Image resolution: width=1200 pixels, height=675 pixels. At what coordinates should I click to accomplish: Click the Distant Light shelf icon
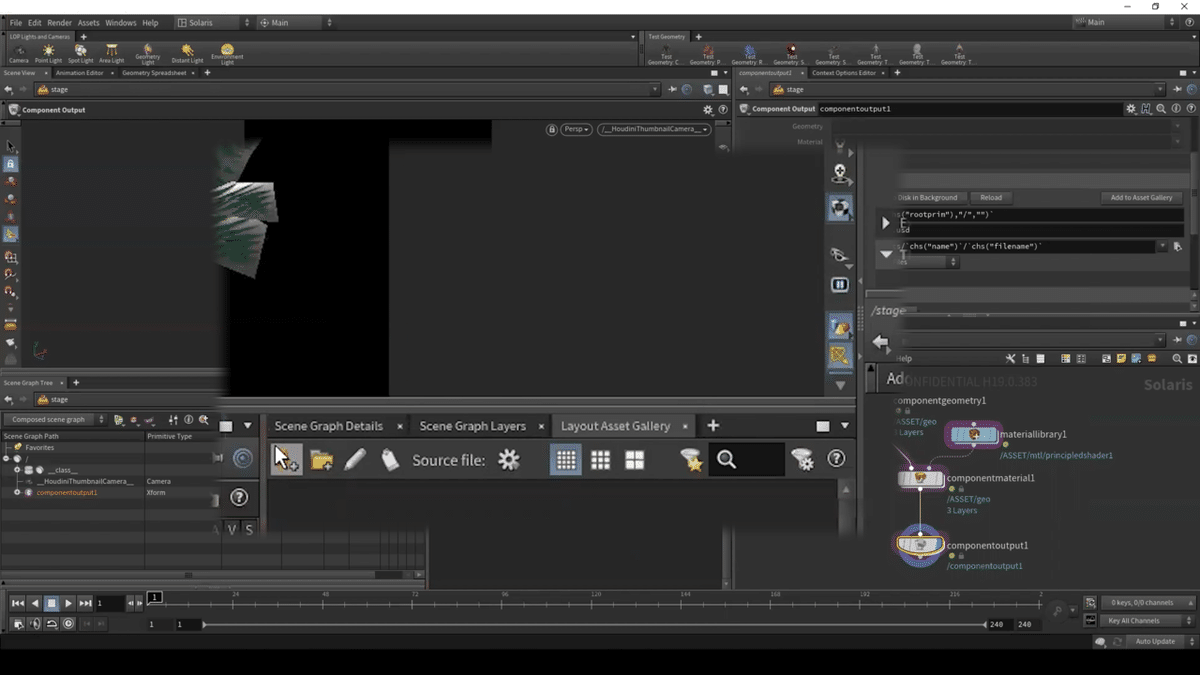click(x=187, y=52)
